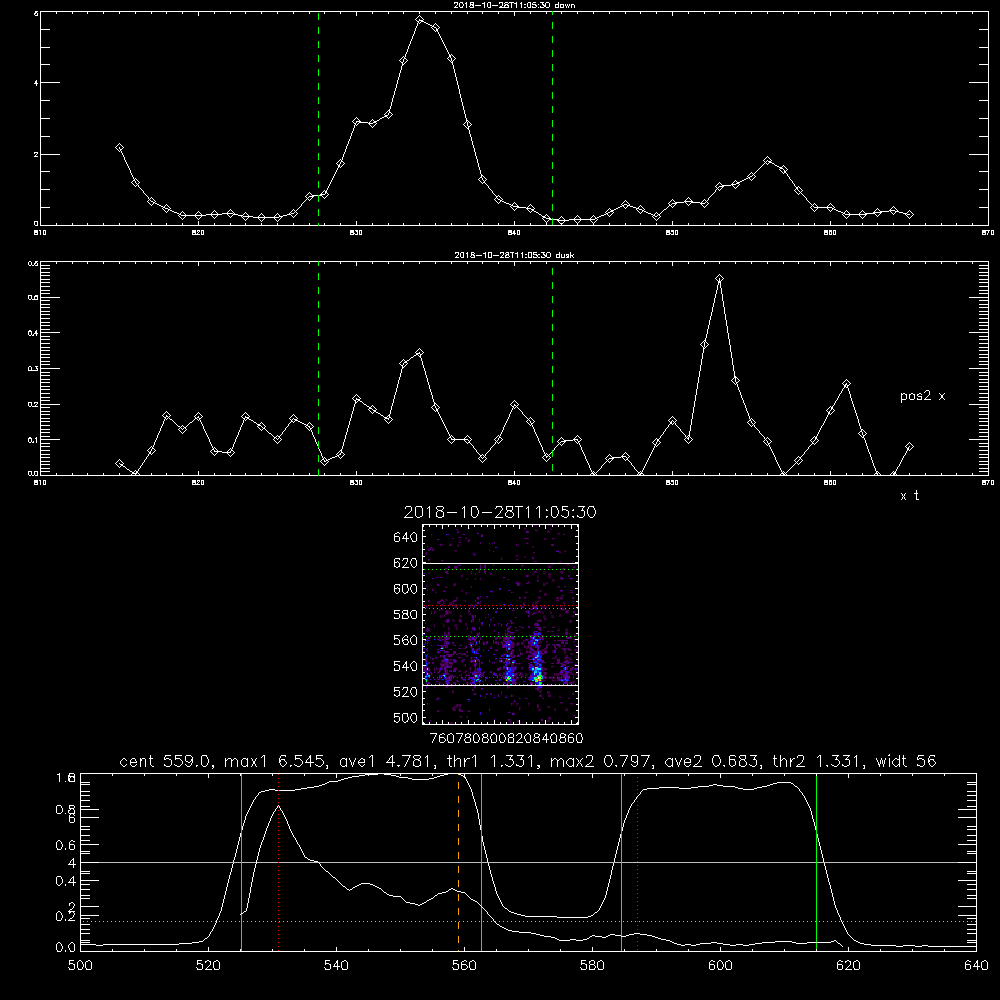Click the 'widt 56' value
This screenshot has width=1000, height=1000.
(x=906, y=761)
